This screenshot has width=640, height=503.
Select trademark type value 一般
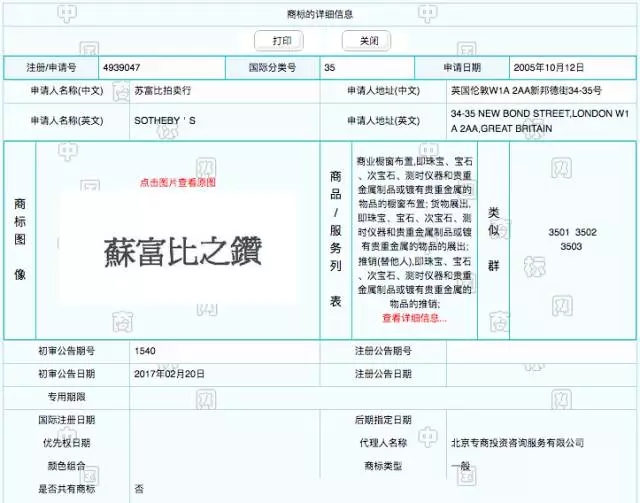click(x=460, y=465)
